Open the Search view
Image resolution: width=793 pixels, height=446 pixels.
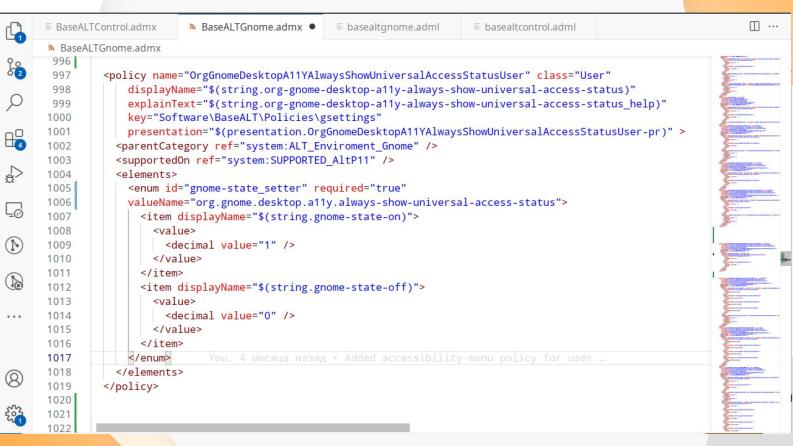click(x=14, y=102)
